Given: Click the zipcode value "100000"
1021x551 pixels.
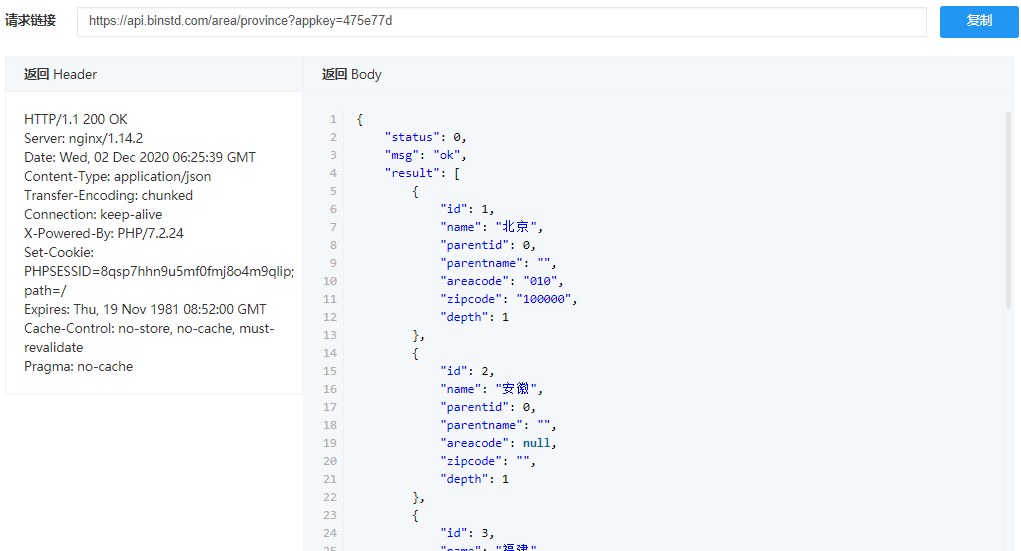Looking at the screenshot, I should point(546,299).
